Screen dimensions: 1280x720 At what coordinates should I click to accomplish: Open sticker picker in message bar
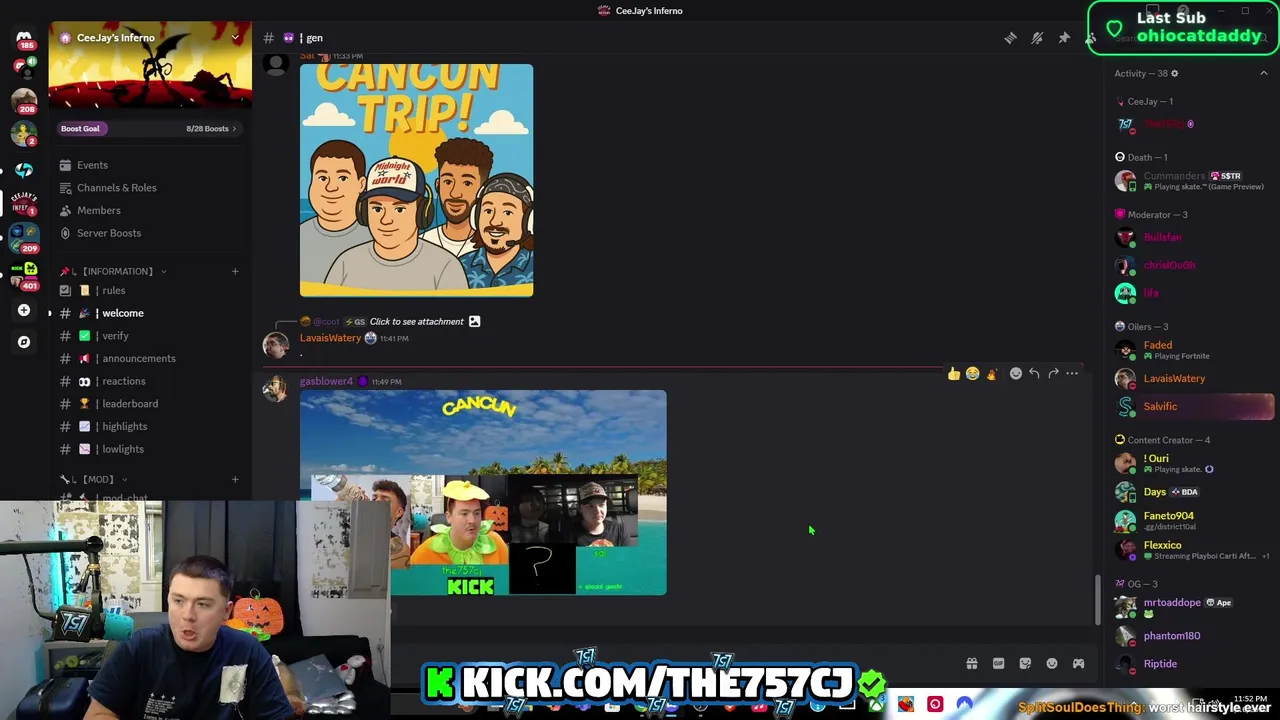tap(1025, 664)
